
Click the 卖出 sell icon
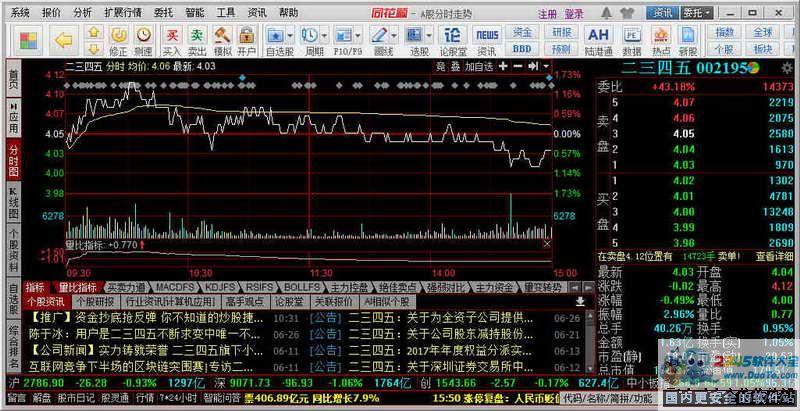196,41
